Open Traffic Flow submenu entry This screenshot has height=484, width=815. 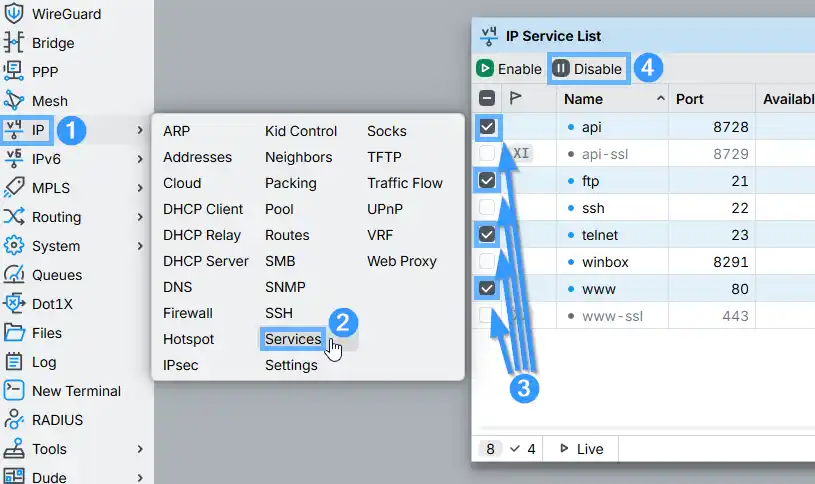[405, 183]
